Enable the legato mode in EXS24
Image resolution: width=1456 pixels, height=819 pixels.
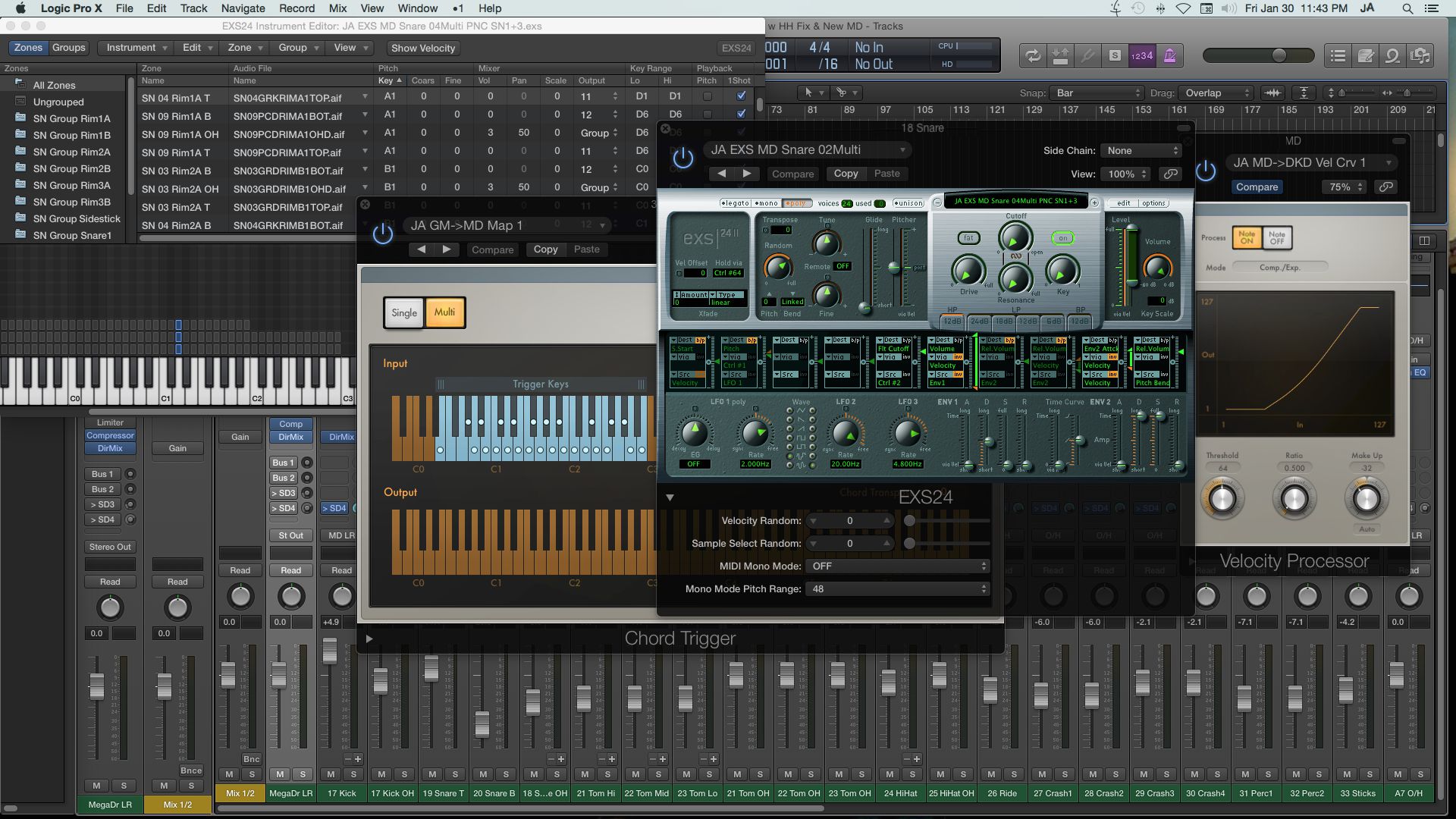click(735, 203)
